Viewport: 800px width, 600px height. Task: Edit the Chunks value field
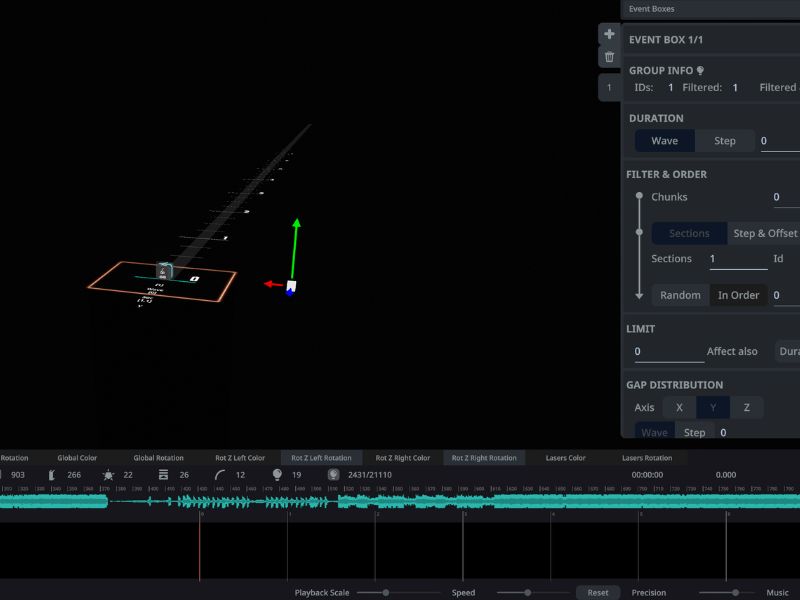pos(786,197)
